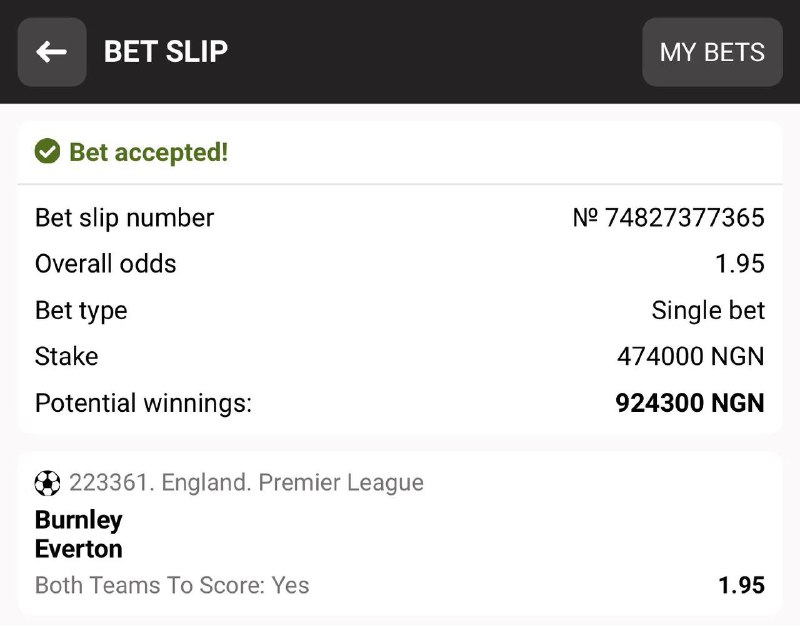Click the soccer ball sport icon
Screen dimensions: 800x626
pos(47,483)
